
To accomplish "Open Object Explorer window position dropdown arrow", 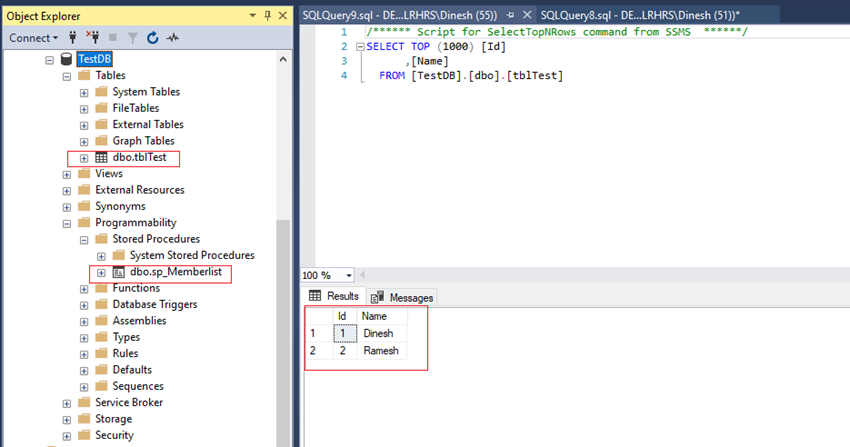I will pyautogui.click(x=253, y=16).
